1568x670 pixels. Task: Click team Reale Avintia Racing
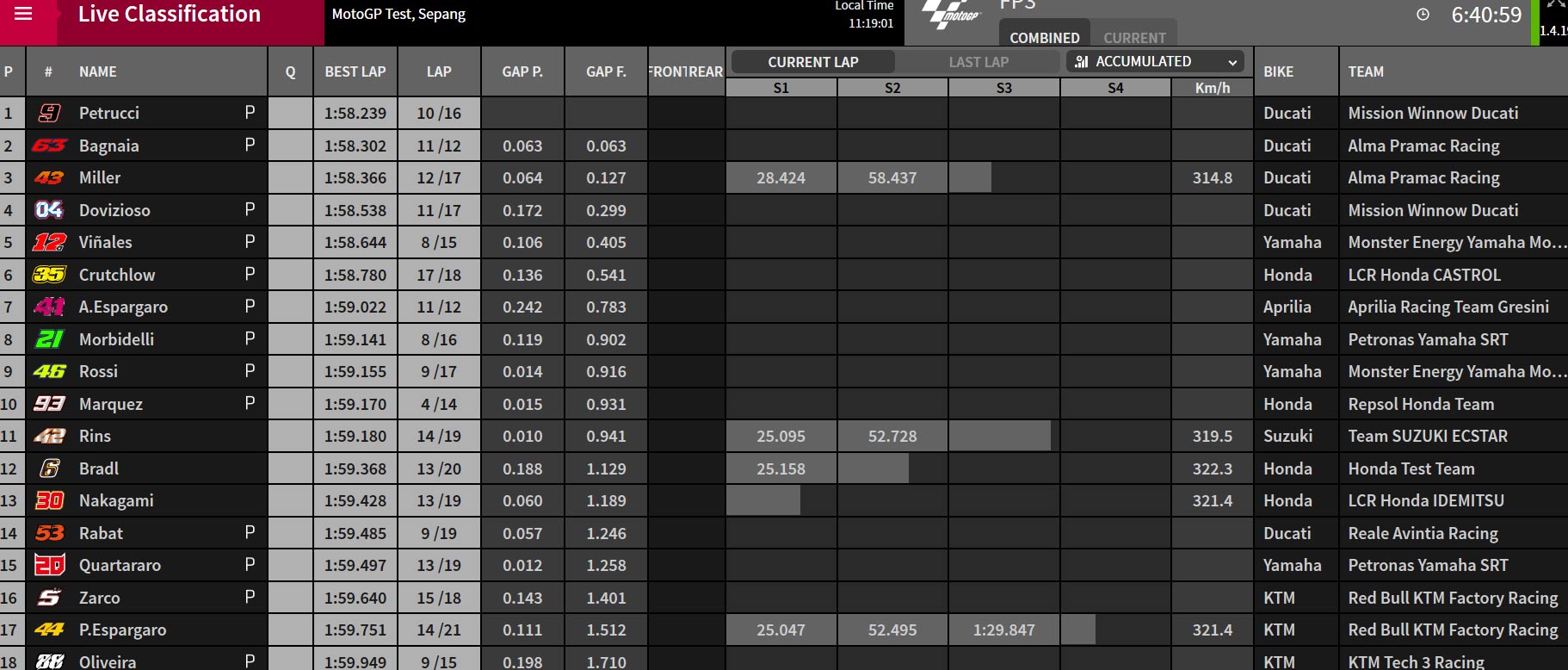(1423, 533)
